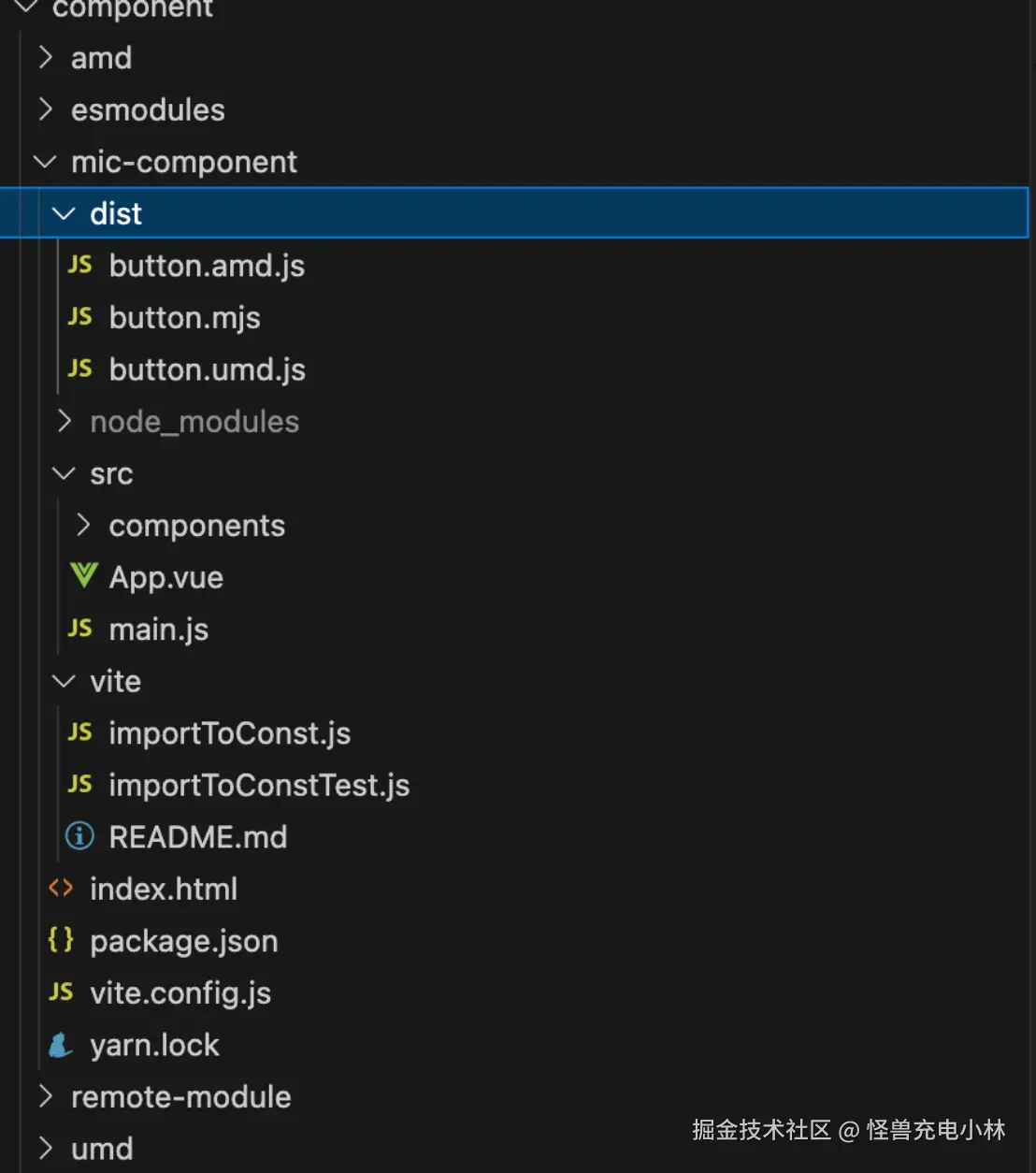
Task: Expand the remote-module folder
Action: coord(45,1096)
